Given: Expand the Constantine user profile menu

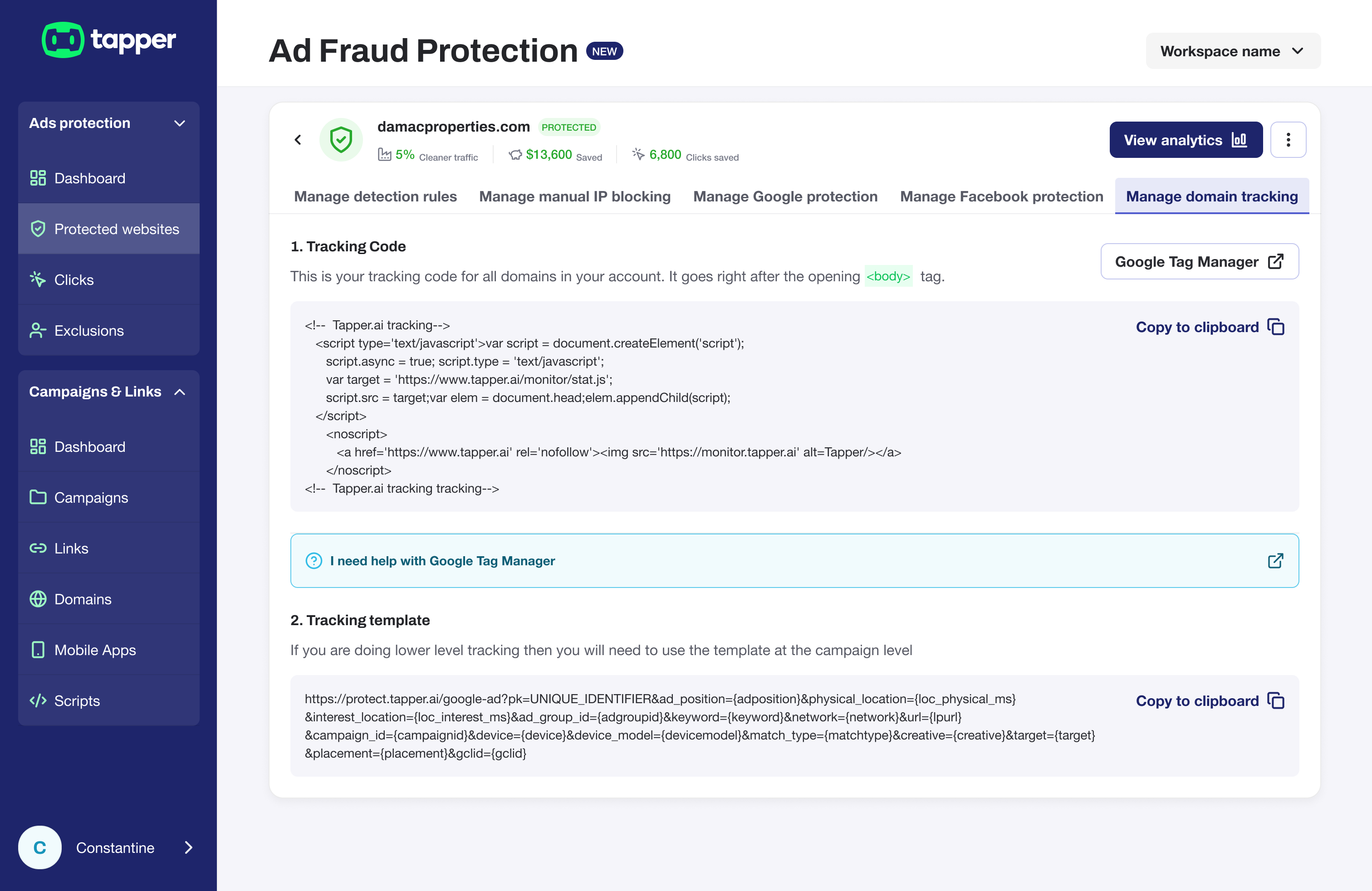Looking at the screenshot, I should (188, 847).
